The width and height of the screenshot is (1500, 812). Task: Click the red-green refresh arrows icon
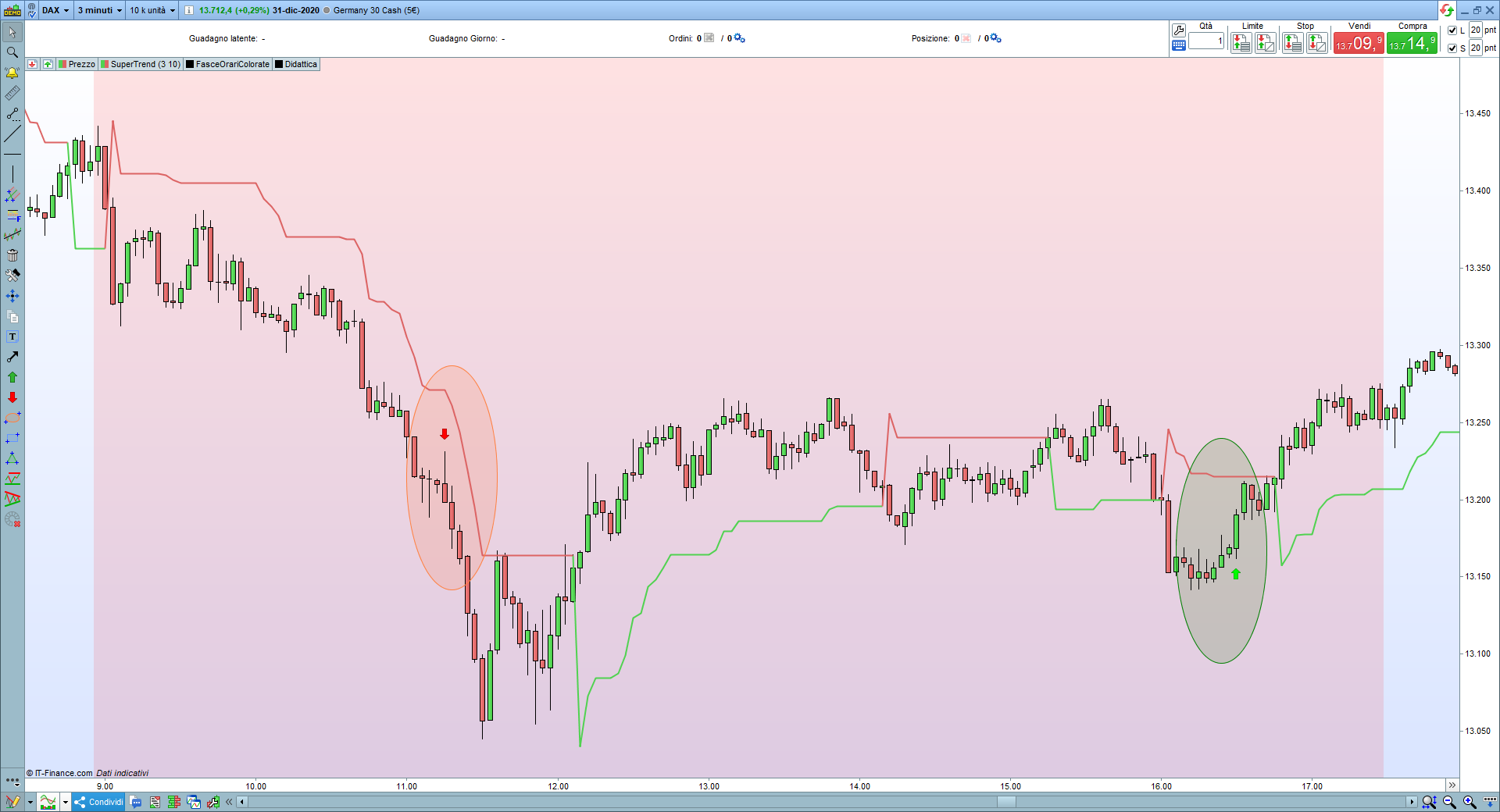point(1447,10)
